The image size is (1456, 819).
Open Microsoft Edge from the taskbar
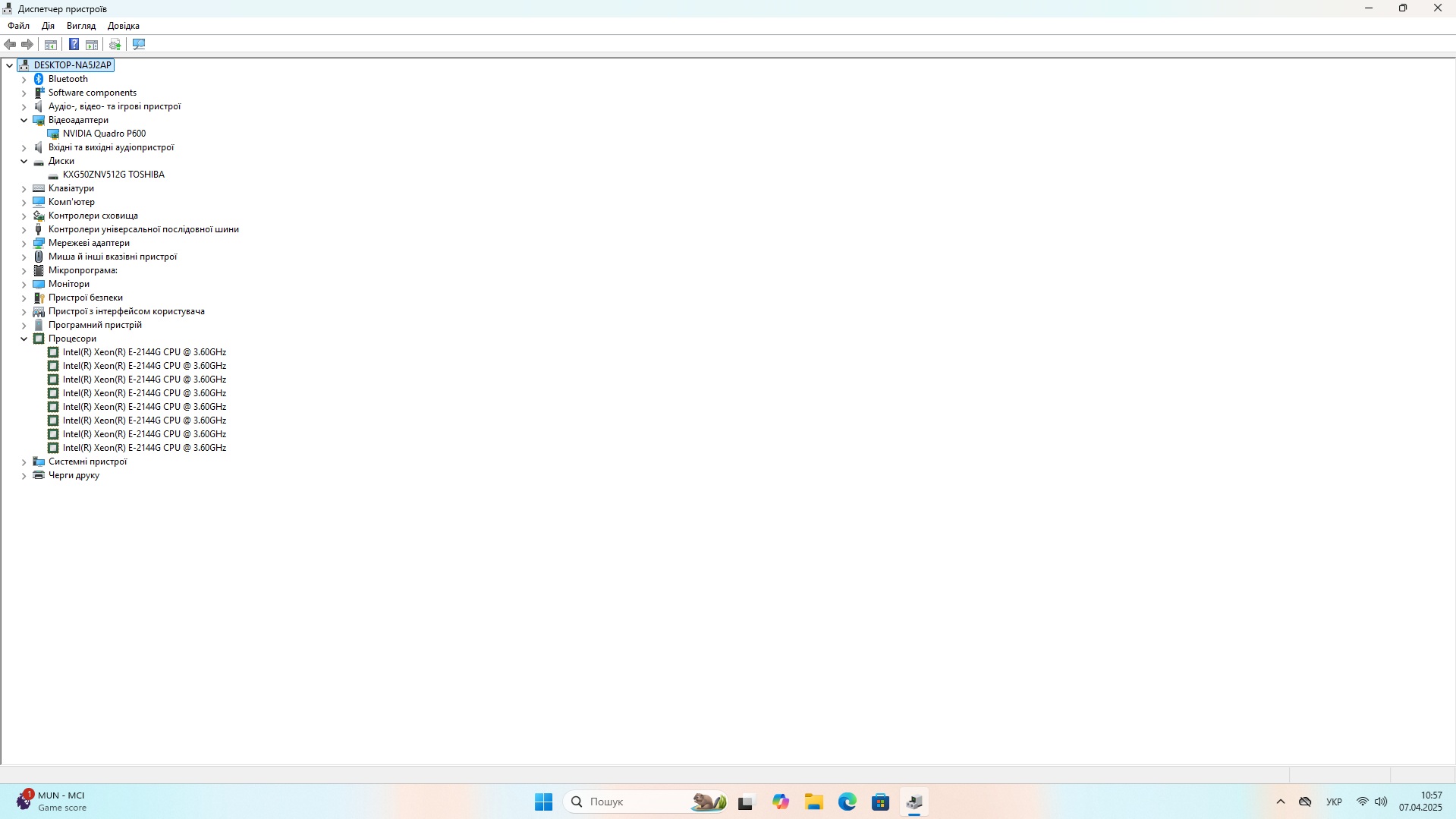click(847, 802)
